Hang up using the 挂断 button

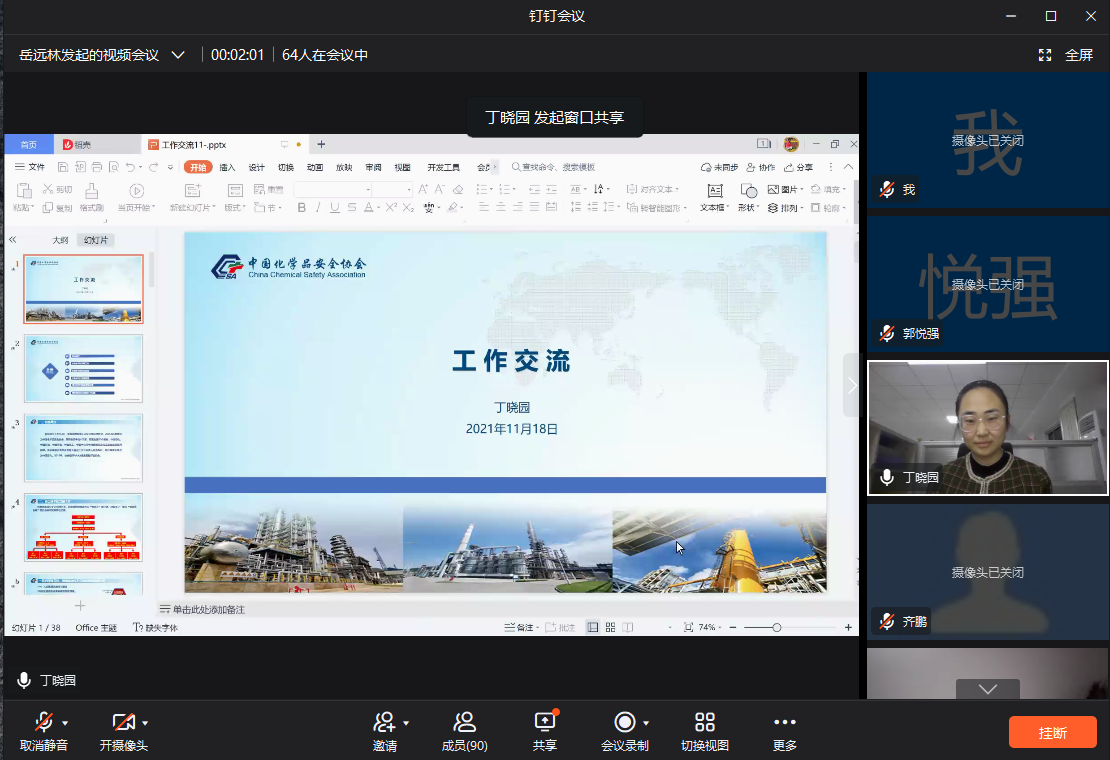click(x=1052, y=731)
